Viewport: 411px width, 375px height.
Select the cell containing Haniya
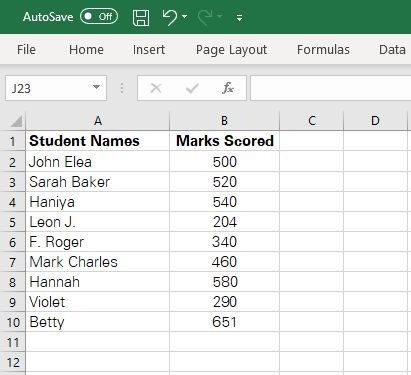98,202
